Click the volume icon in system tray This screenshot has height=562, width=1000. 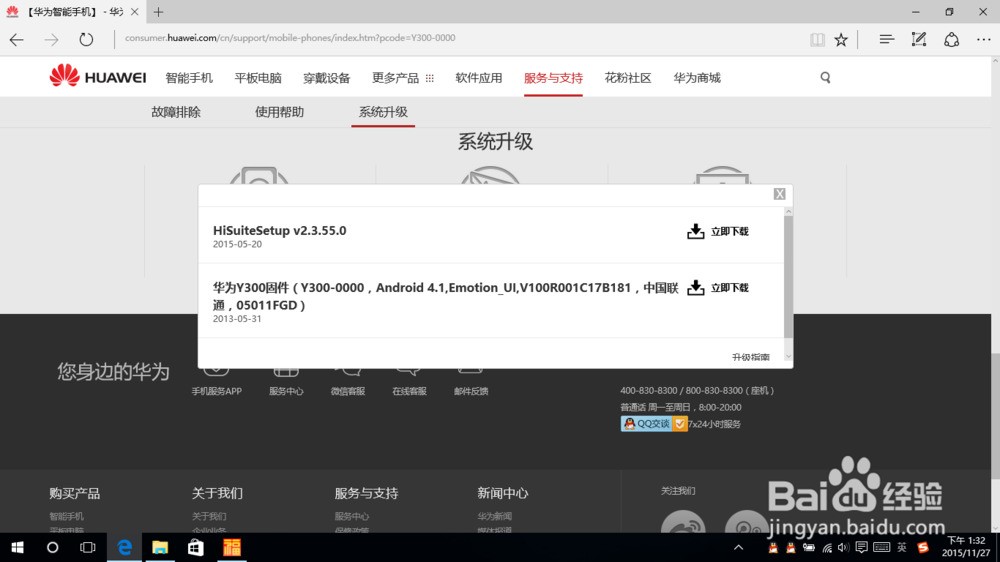click(843, 547)
